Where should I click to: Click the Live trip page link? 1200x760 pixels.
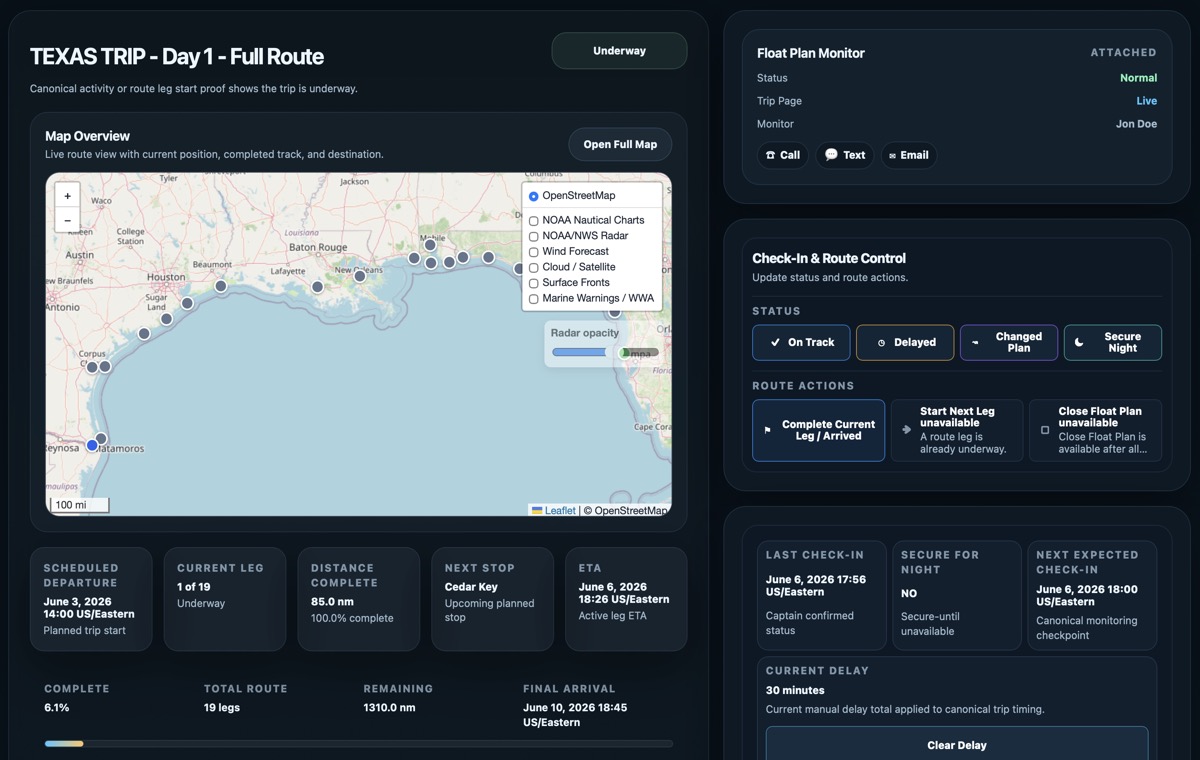(x=1146, y=101)
